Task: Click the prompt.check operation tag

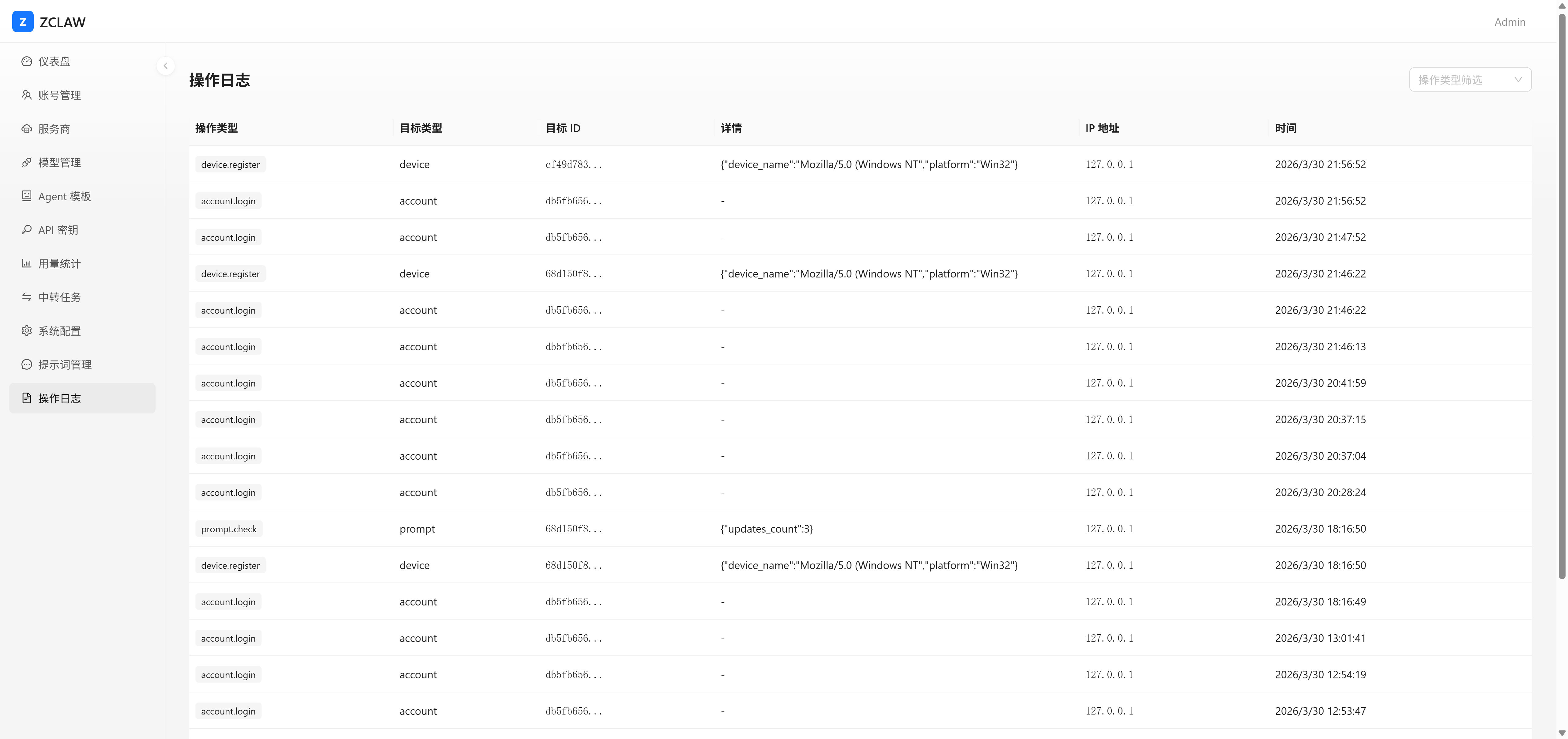Action: pos(229,529)
